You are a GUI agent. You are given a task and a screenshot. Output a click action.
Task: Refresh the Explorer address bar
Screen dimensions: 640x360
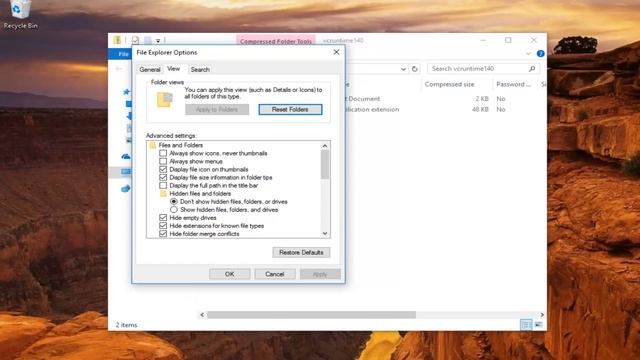click(x=415, y=69)
